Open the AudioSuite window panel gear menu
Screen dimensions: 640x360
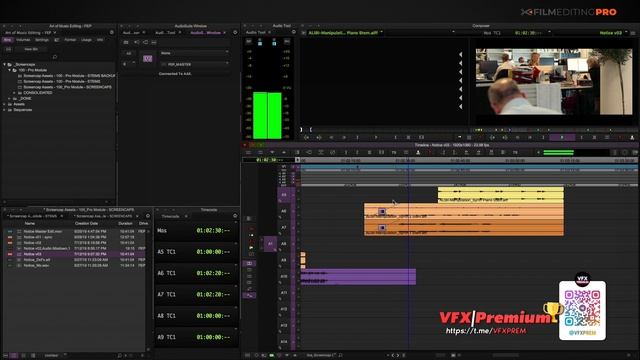(235, 32)
